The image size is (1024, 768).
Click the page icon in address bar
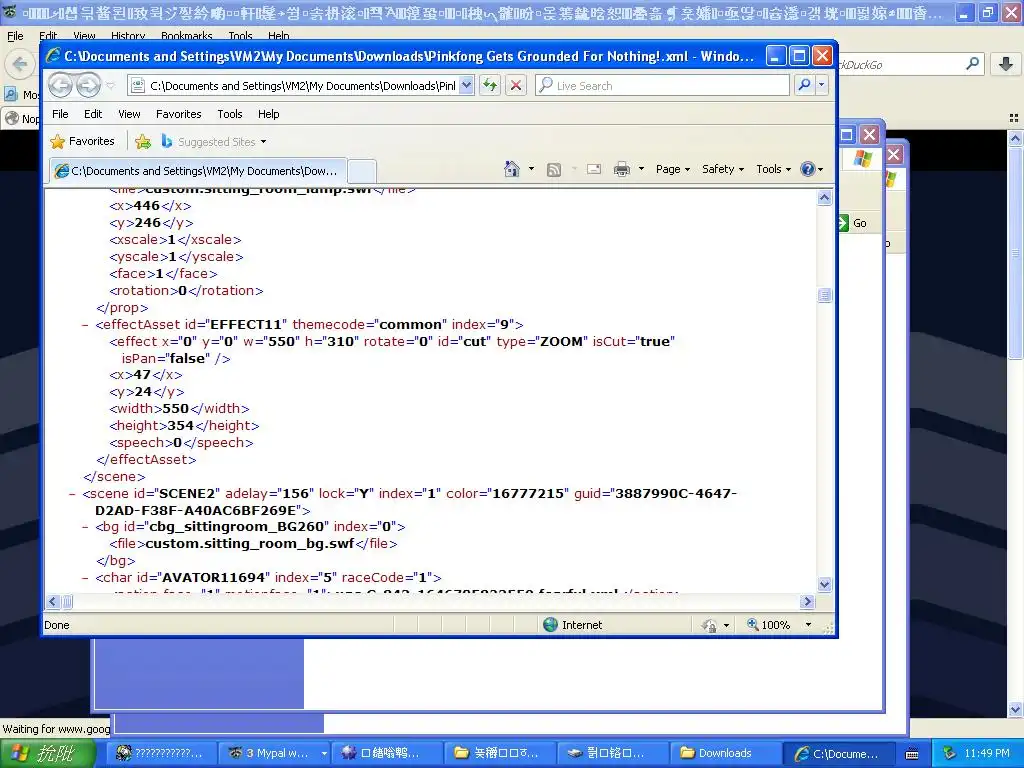[138, 86]
